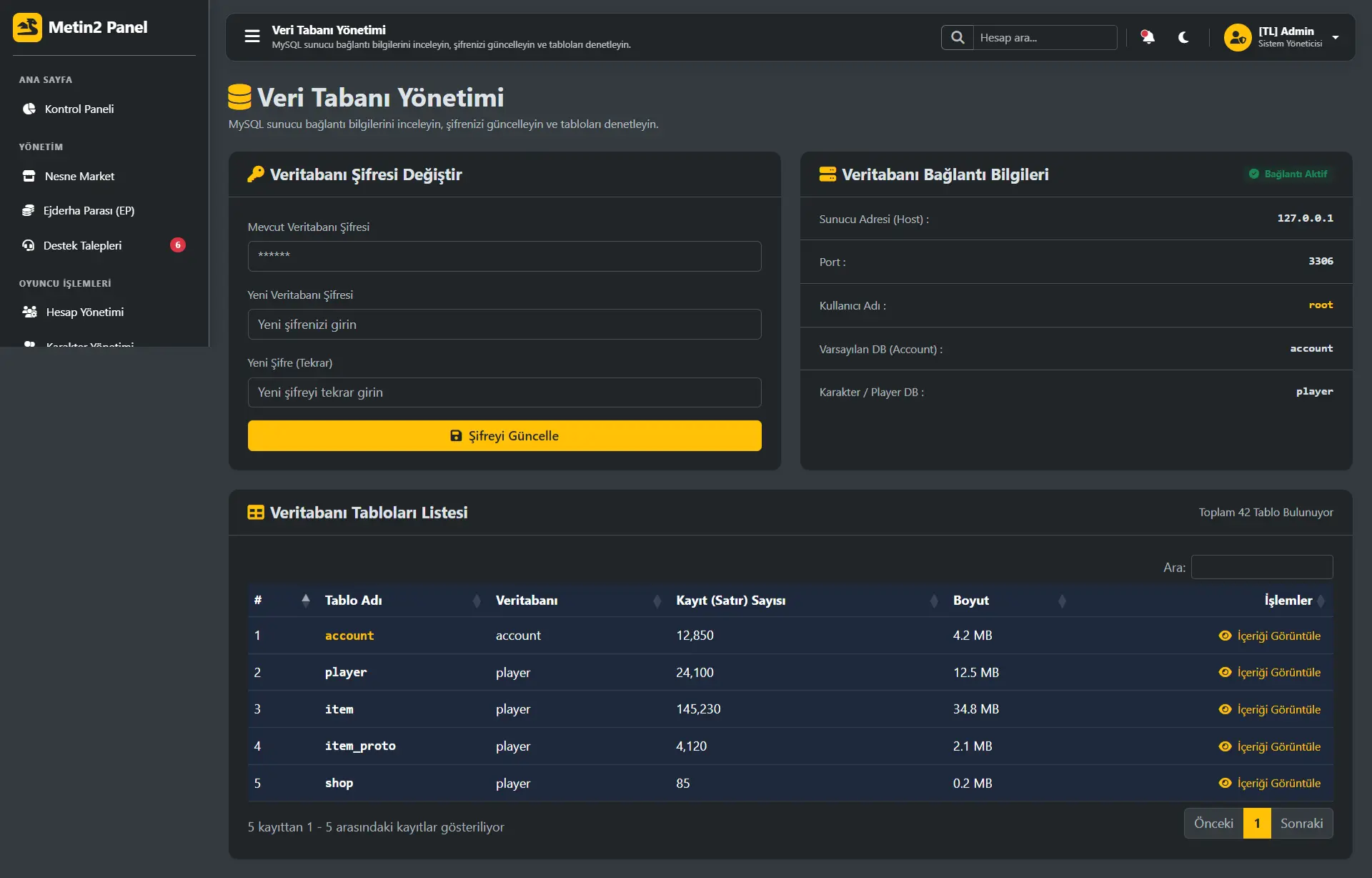Open Ejderha Parası (EP) menu item

[x=104, y=210]
